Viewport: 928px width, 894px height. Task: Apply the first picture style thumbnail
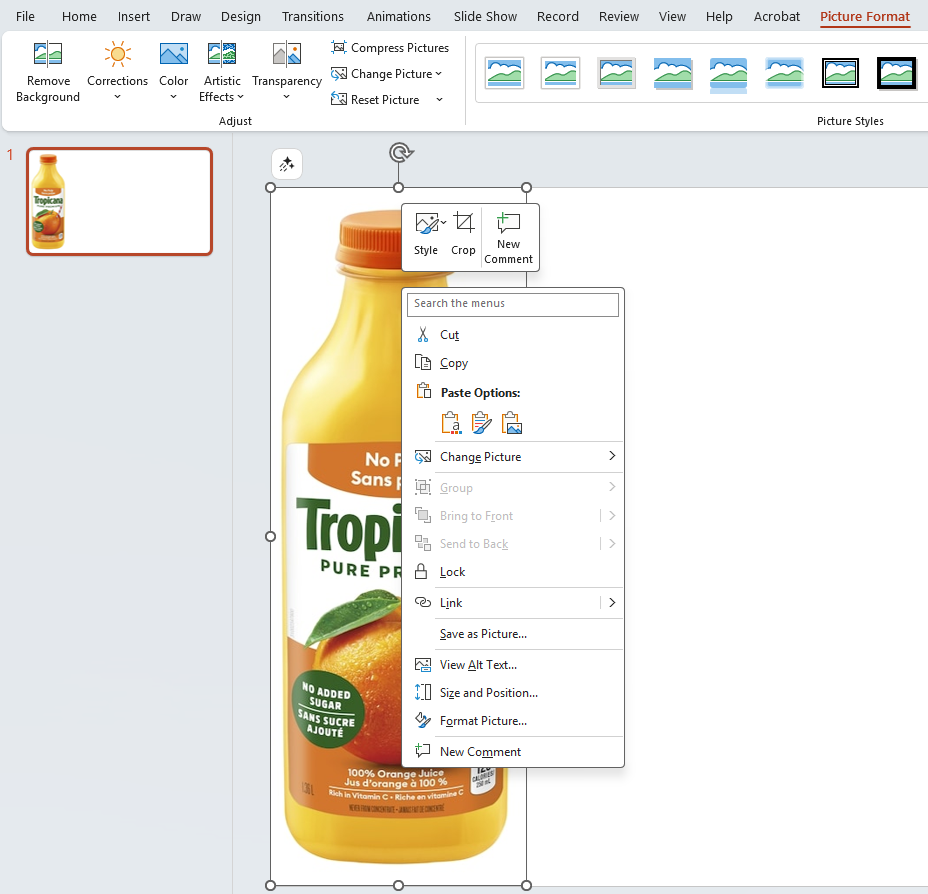504,73
